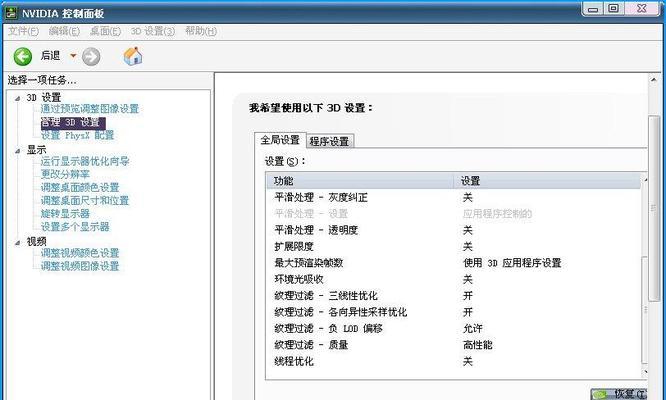This screenshot has height=400, width=666.
Task: Maximize the NVIDIA 控制面板 window
Action: 614,8
